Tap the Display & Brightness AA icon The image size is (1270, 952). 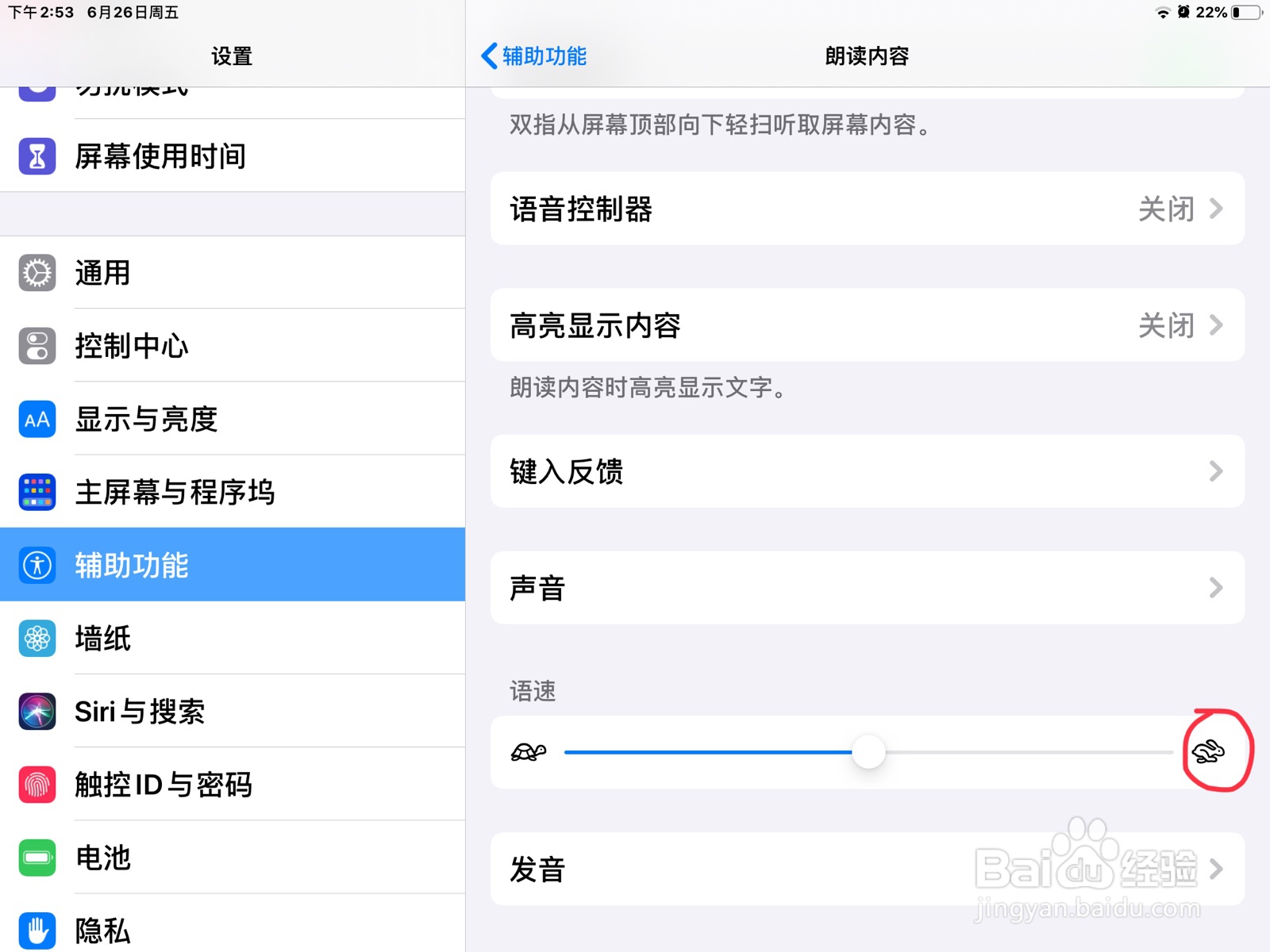tap(37, 420)
